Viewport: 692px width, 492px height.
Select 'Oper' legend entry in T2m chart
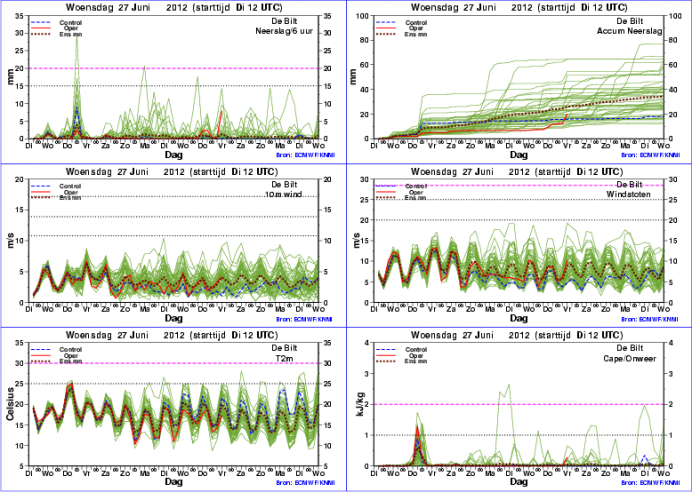point(71,355)
